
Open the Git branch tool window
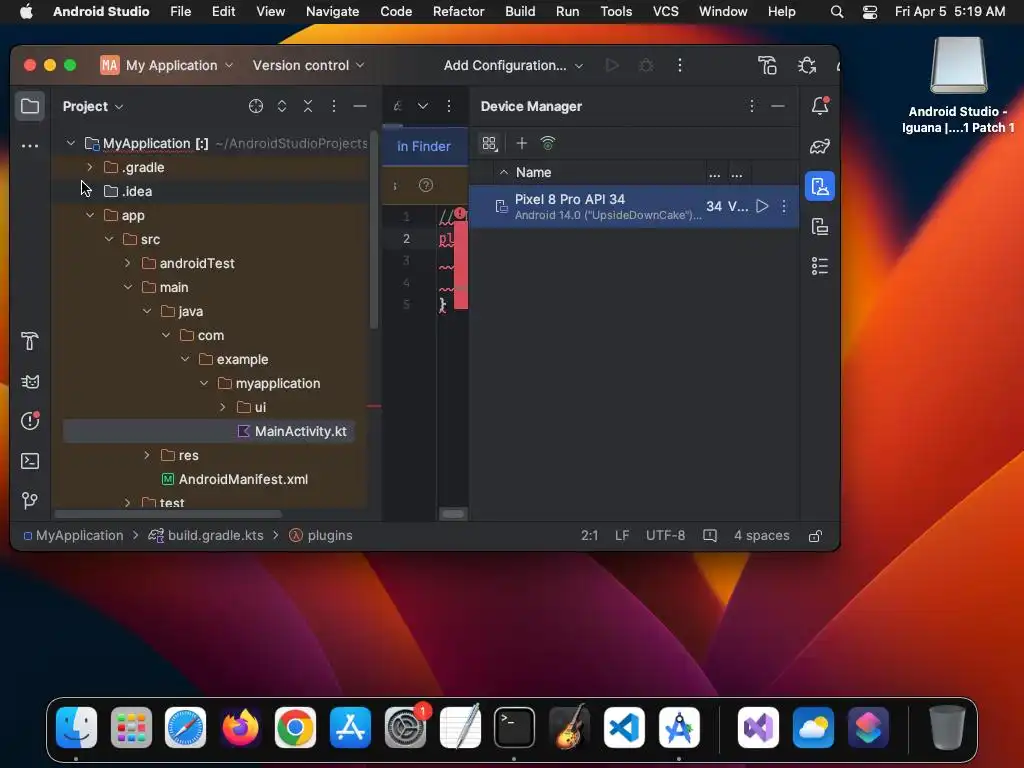tap(30, 501)
